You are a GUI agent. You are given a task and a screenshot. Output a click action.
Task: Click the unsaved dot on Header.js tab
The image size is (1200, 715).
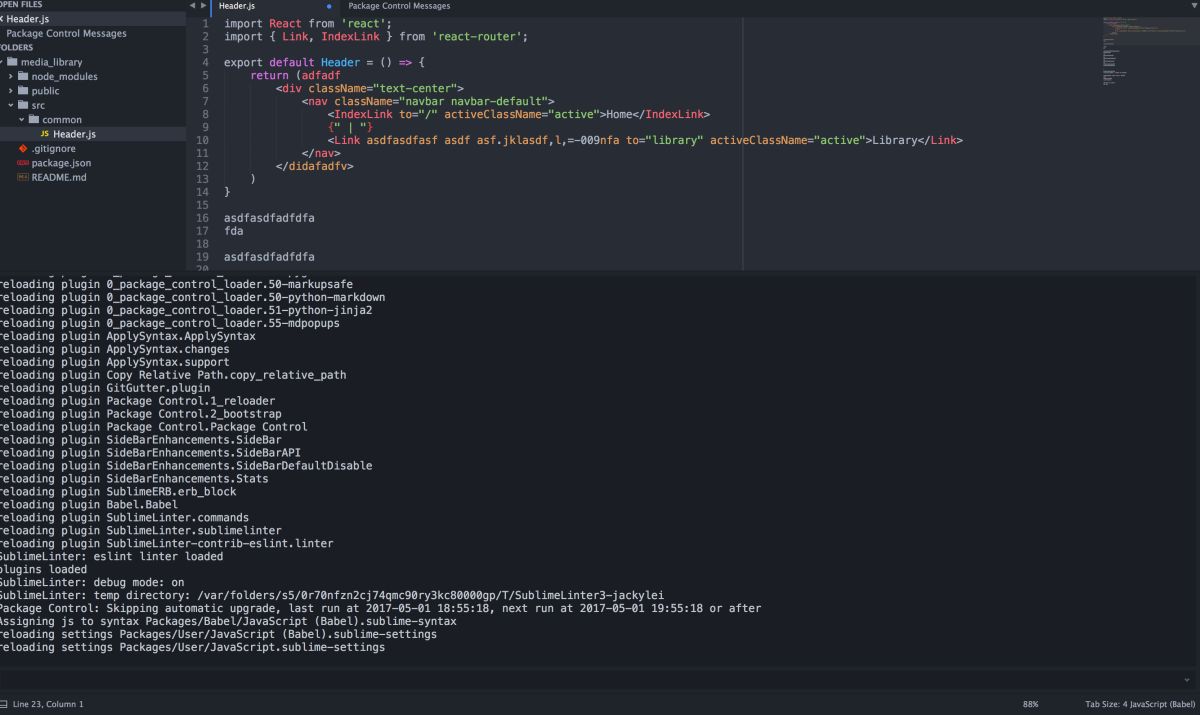(329, 6)
